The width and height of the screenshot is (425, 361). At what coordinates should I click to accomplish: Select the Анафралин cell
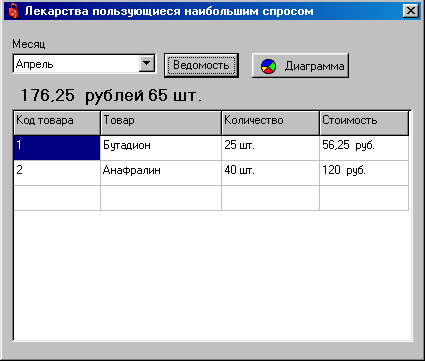click(161, 173)
